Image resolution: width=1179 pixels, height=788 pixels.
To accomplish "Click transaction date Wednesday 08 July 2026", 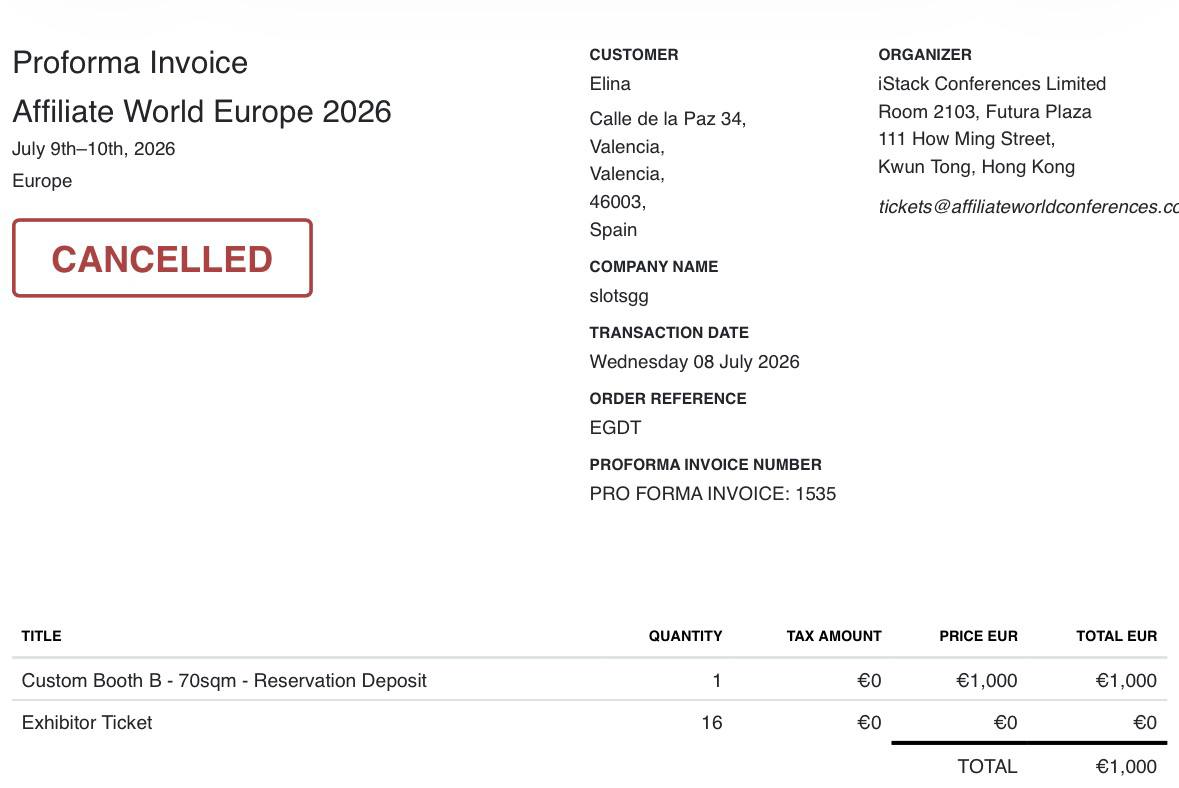I will [694, 362].
